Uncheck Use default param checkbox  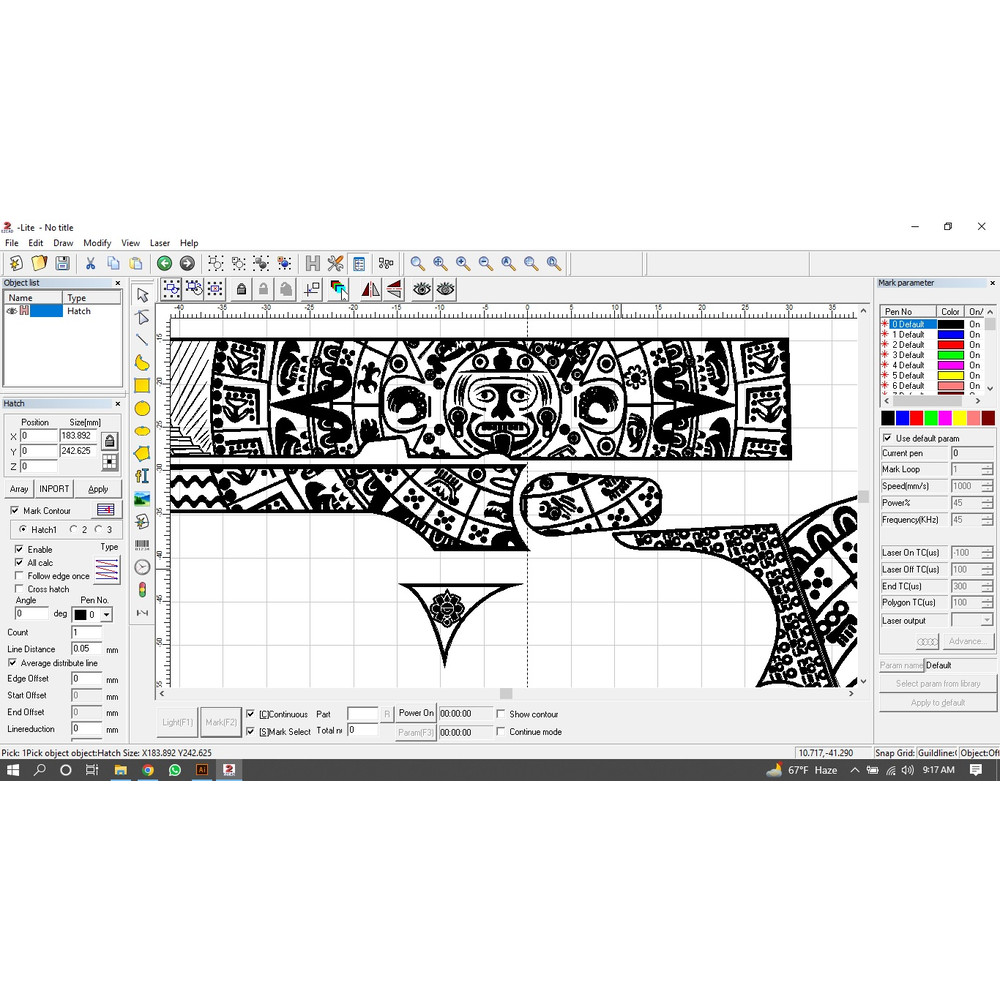point(887,438)
